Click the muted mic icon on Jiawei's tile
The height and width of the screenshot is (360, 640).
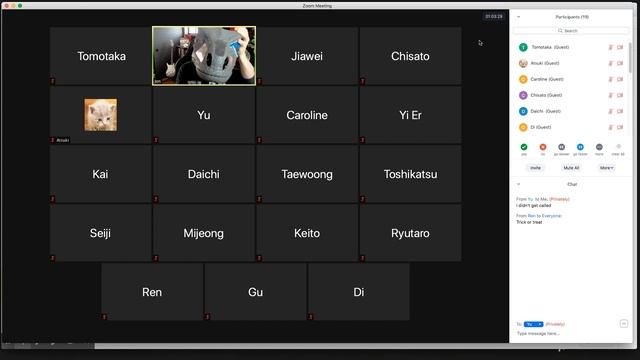tap(259, 81)
